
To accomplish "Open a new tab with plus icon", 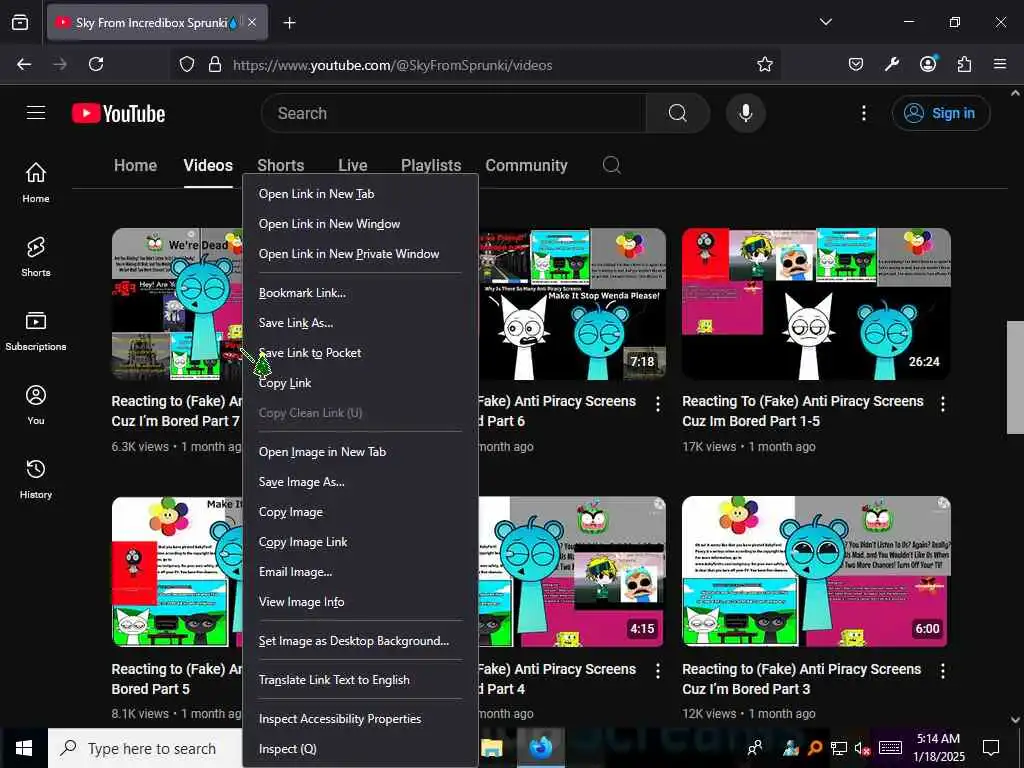I will coord(289,23).
